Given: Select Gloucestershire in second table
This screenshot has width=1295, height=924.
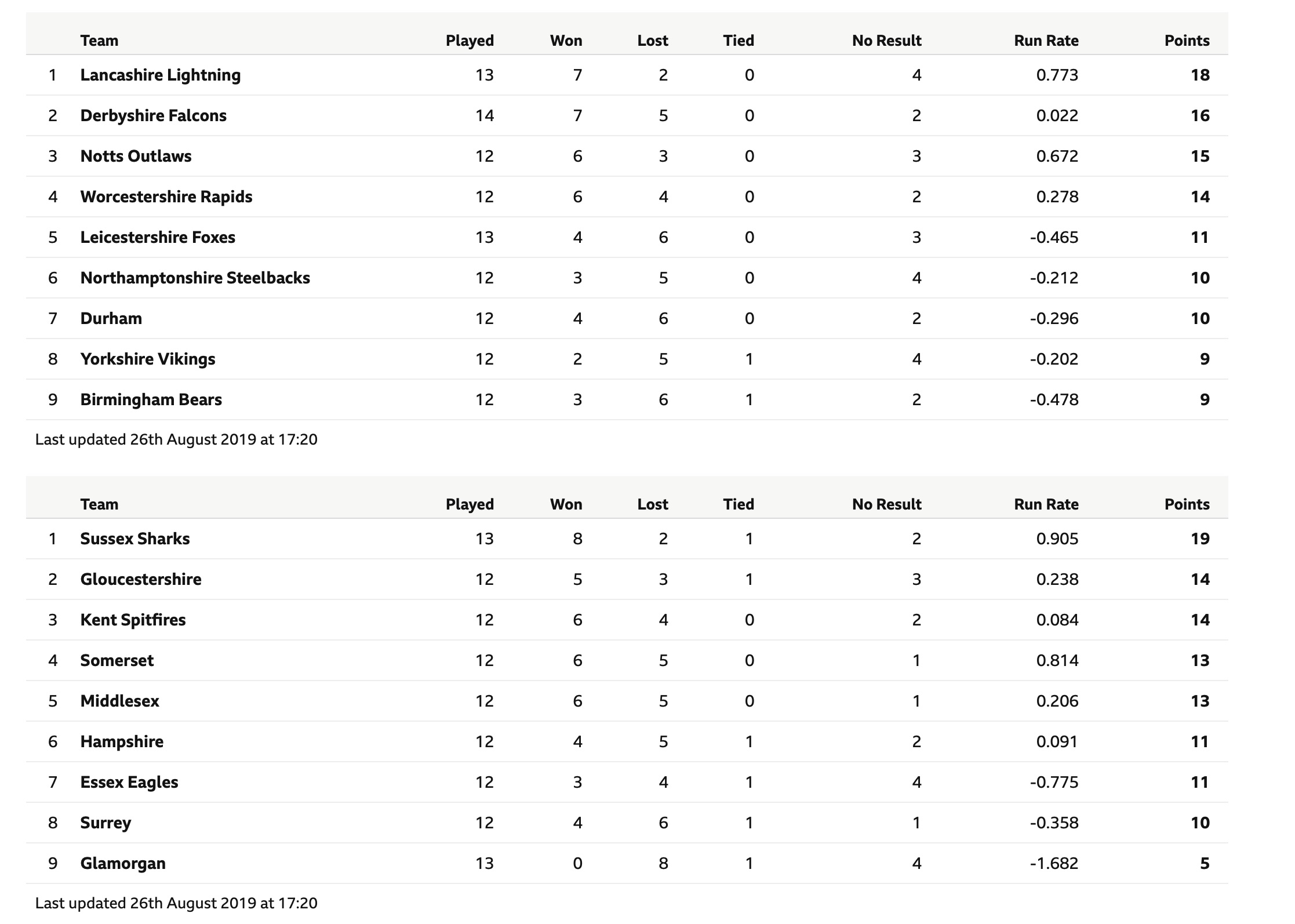Looking at the screenshot, I should pos(141,580).
